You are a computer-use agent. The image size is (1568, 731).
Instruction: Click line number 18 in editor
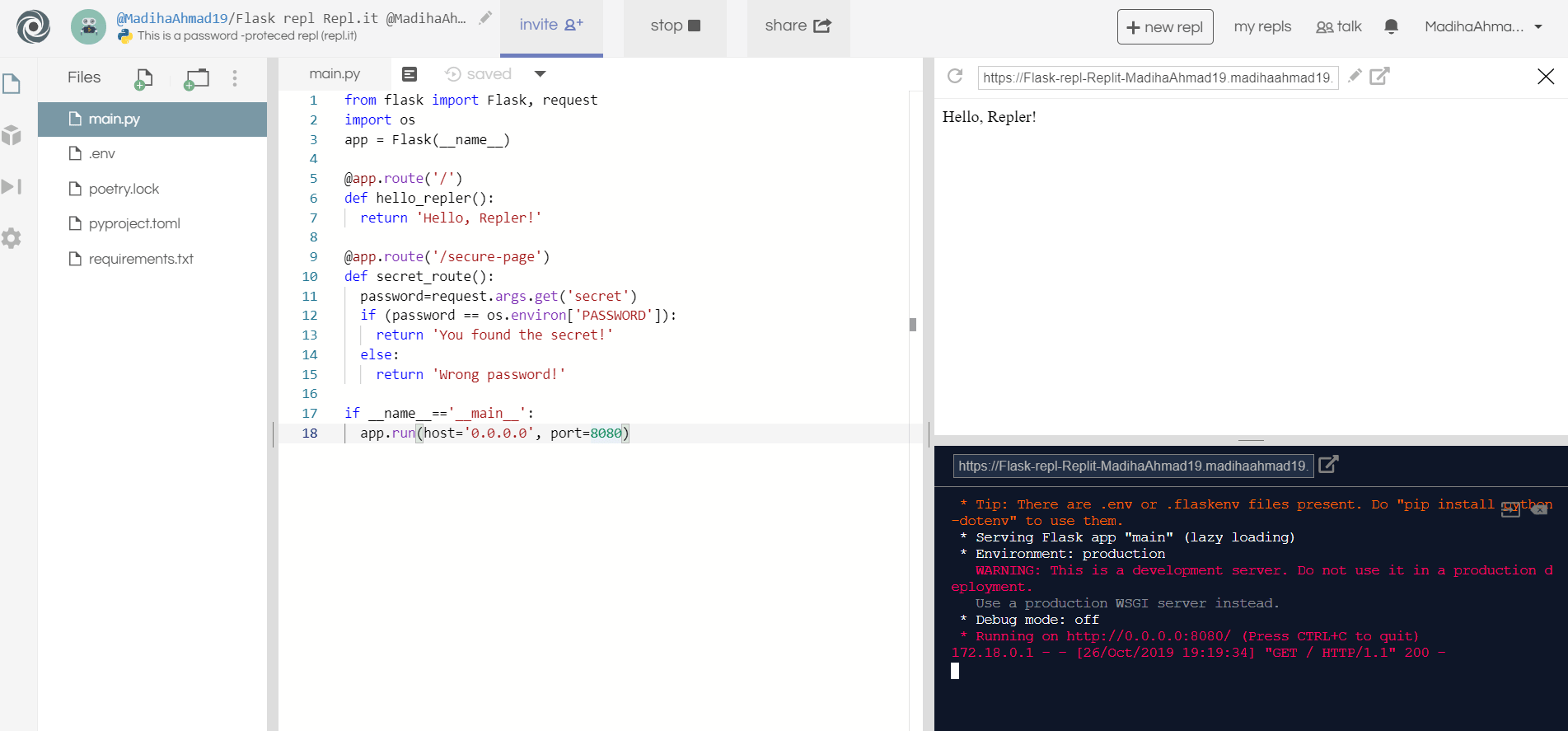click(x=310, y=433)
